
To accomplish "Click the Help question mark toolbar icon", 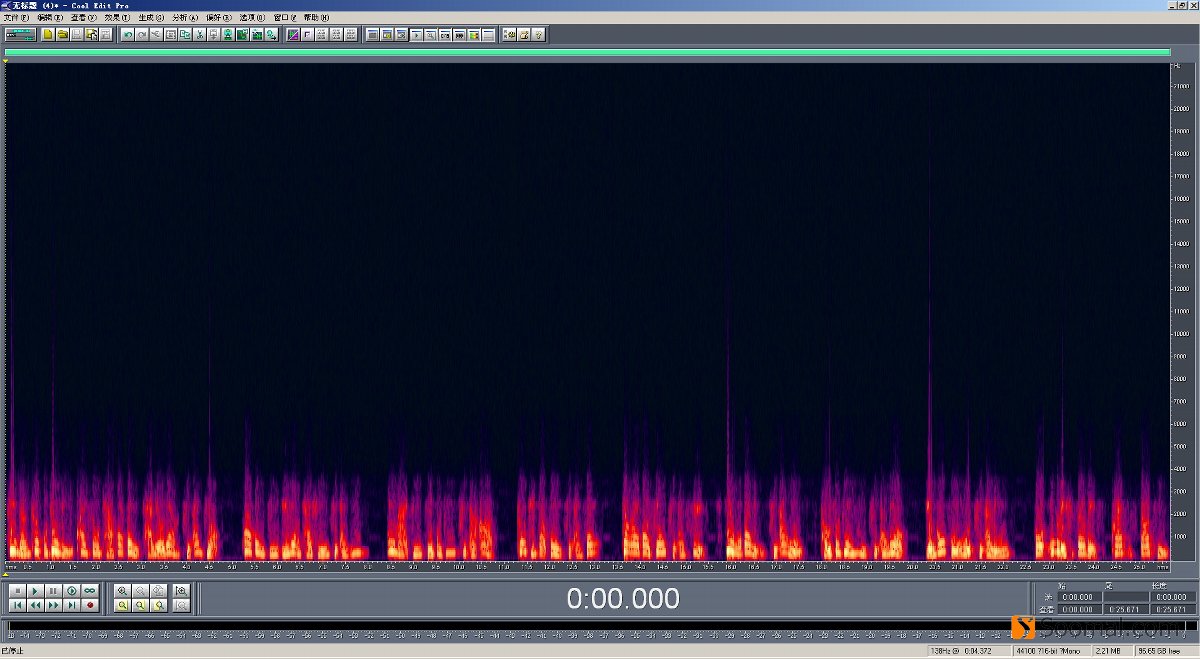I will 538,35.
